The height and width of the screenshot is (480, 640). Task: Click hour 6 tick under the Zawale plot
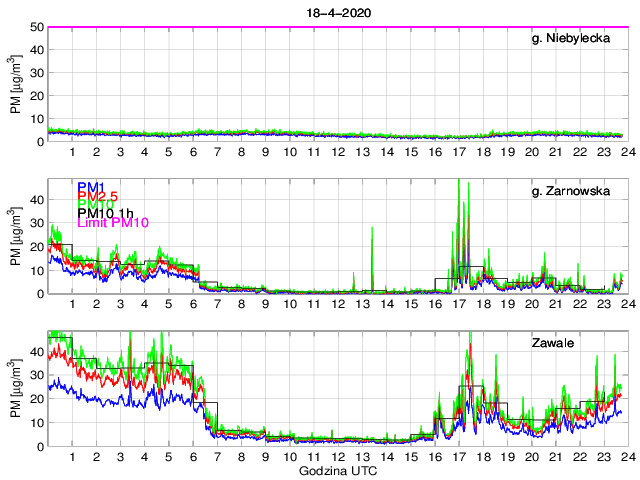tap(193, 457)
